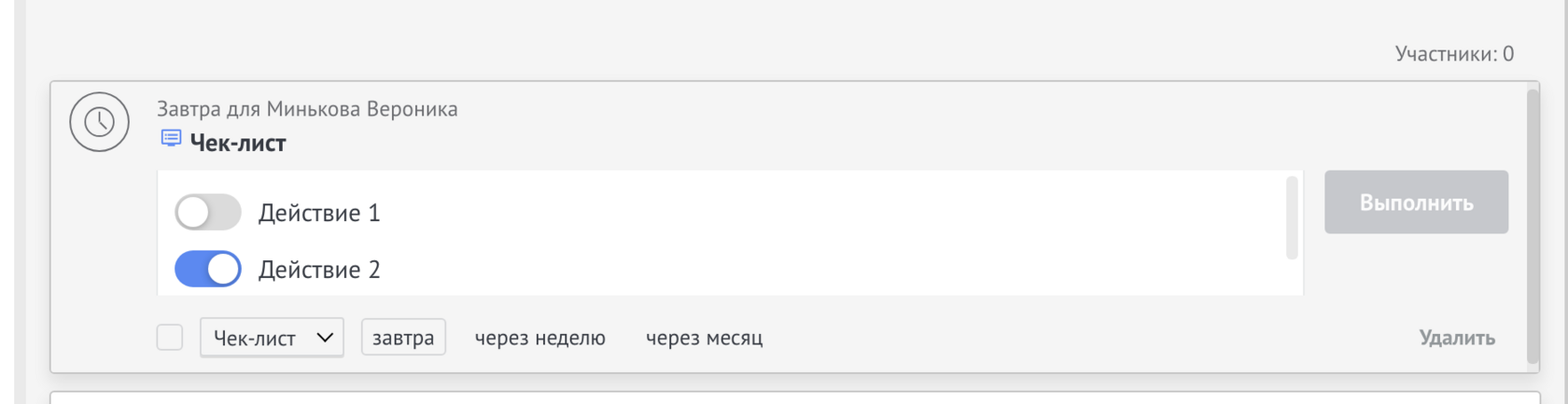Image resolution: width=1568 pixels, height=404 pixels.
Task: Enable the Действие 1 toggle
Action: (208, 213)
